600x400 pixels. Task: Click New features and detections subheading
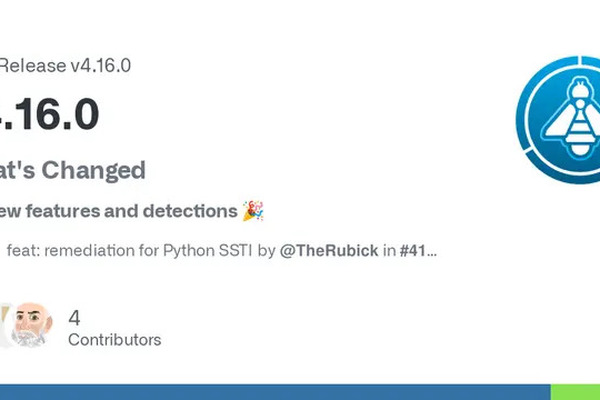(x=118, y=211)
